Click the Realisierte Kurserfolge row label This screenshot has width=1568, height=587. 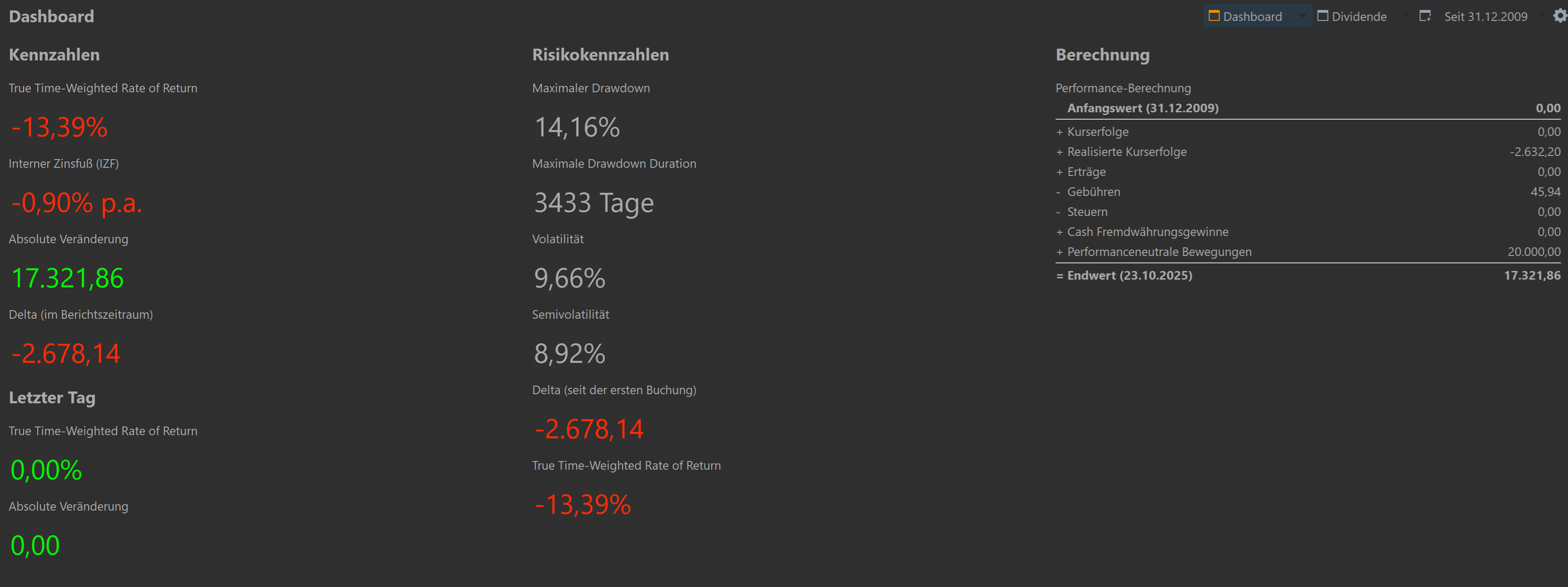point(1127,151)
